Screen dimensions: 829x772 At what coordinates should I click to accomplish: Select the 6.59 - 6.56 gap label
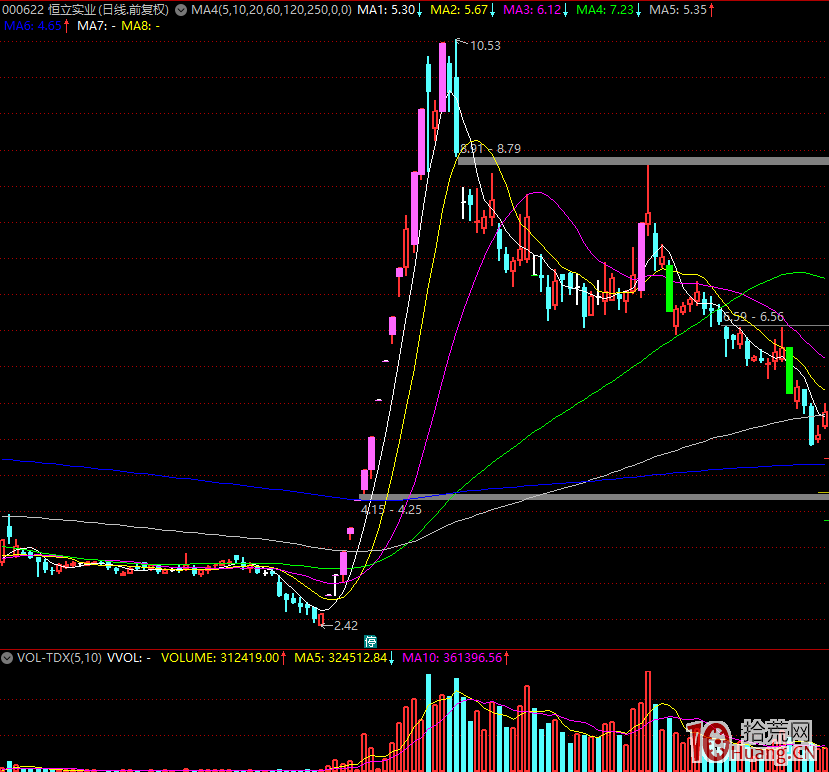point(753,317)
